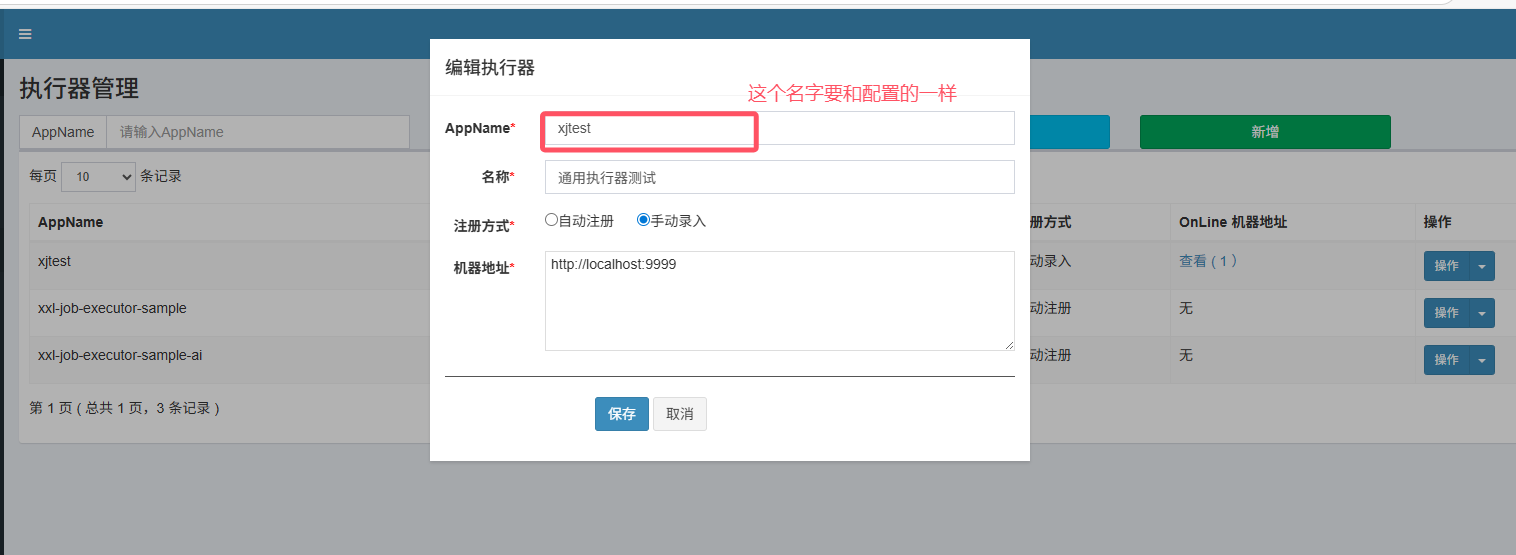Click 操作 button for xjtest row

(x=1446, y=266)
